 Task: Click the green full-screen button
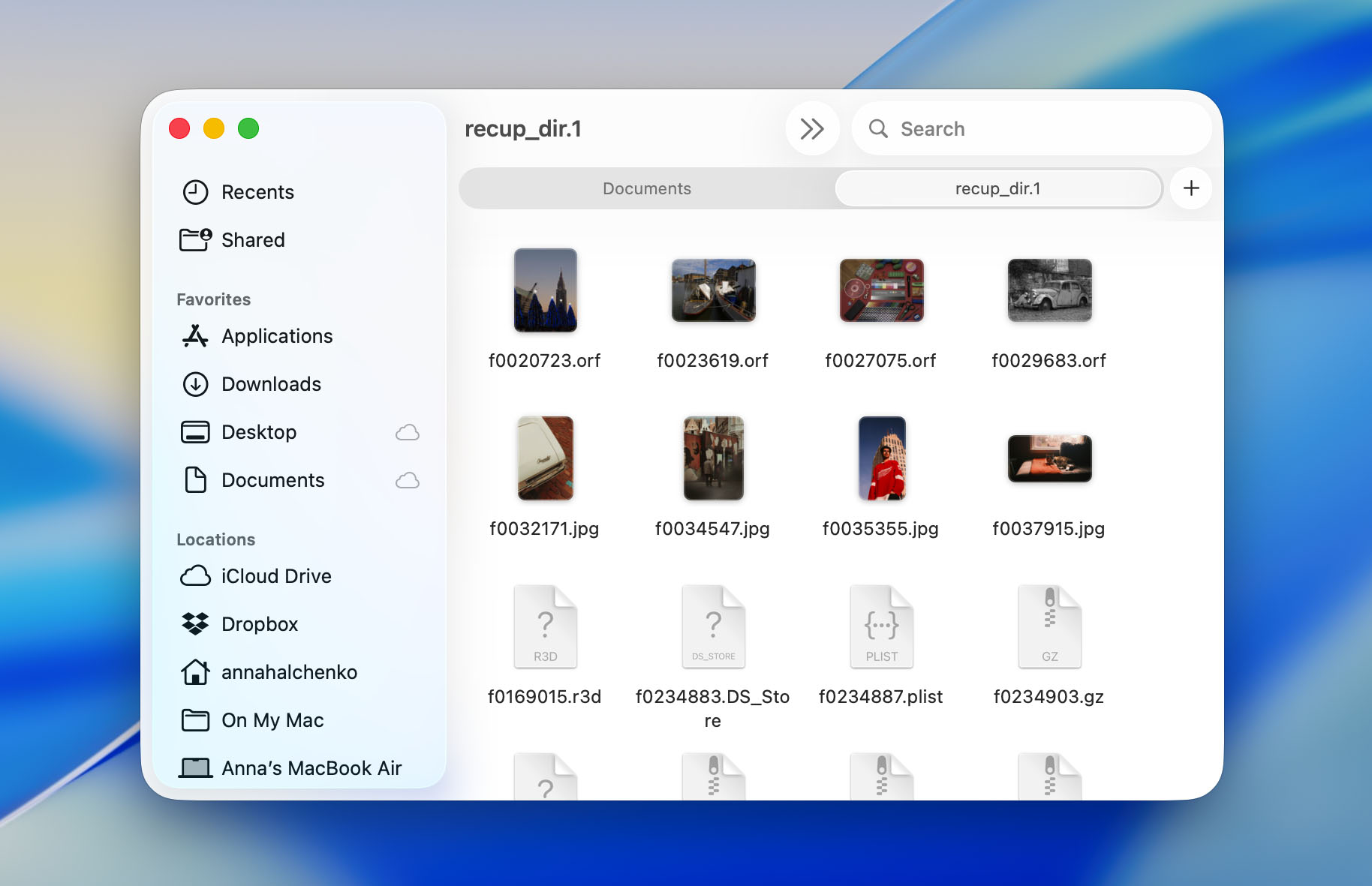point(248,129)
